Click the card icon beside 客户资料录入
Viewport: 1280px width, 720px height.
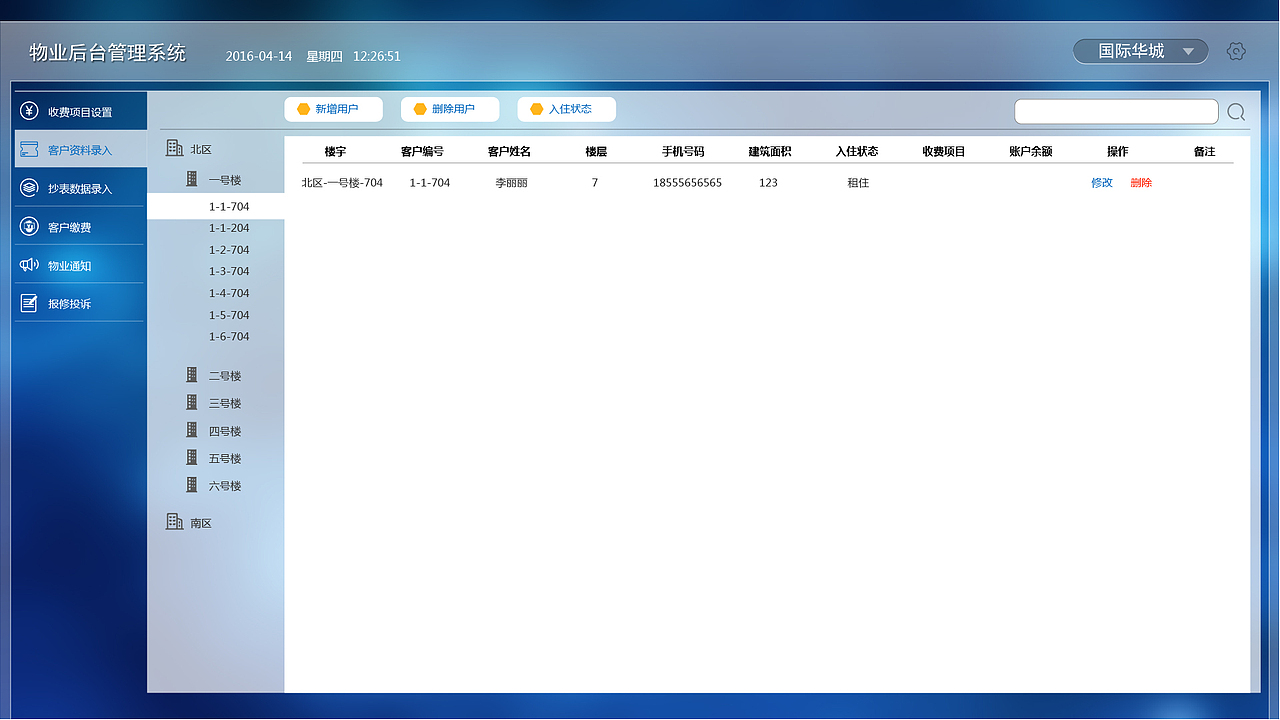29,149
